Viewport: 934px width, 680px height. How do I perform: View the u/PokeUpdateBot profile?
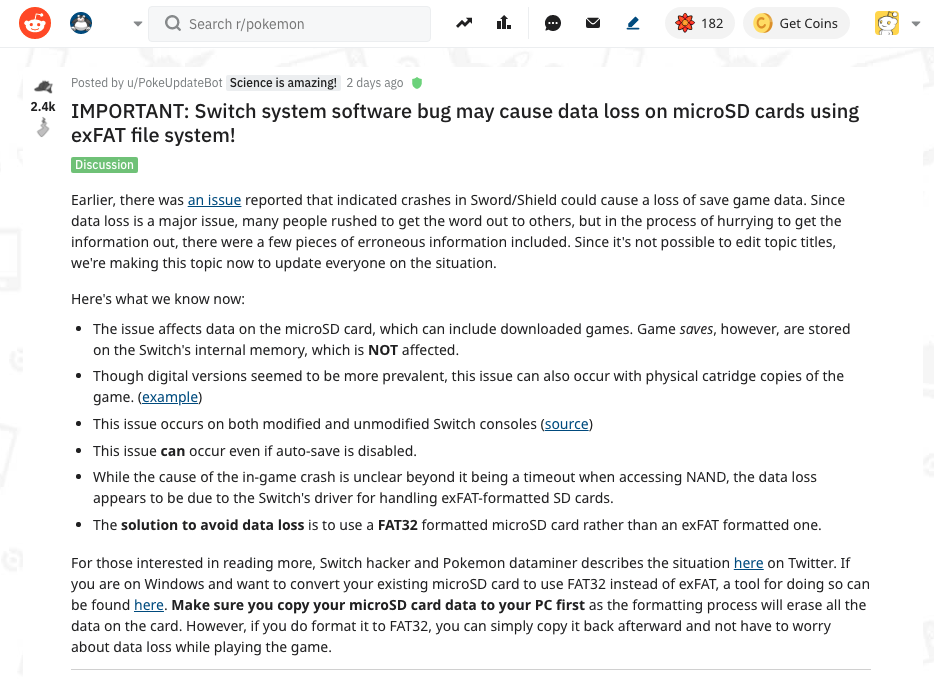pyautogui.click(x=175, y=83)
